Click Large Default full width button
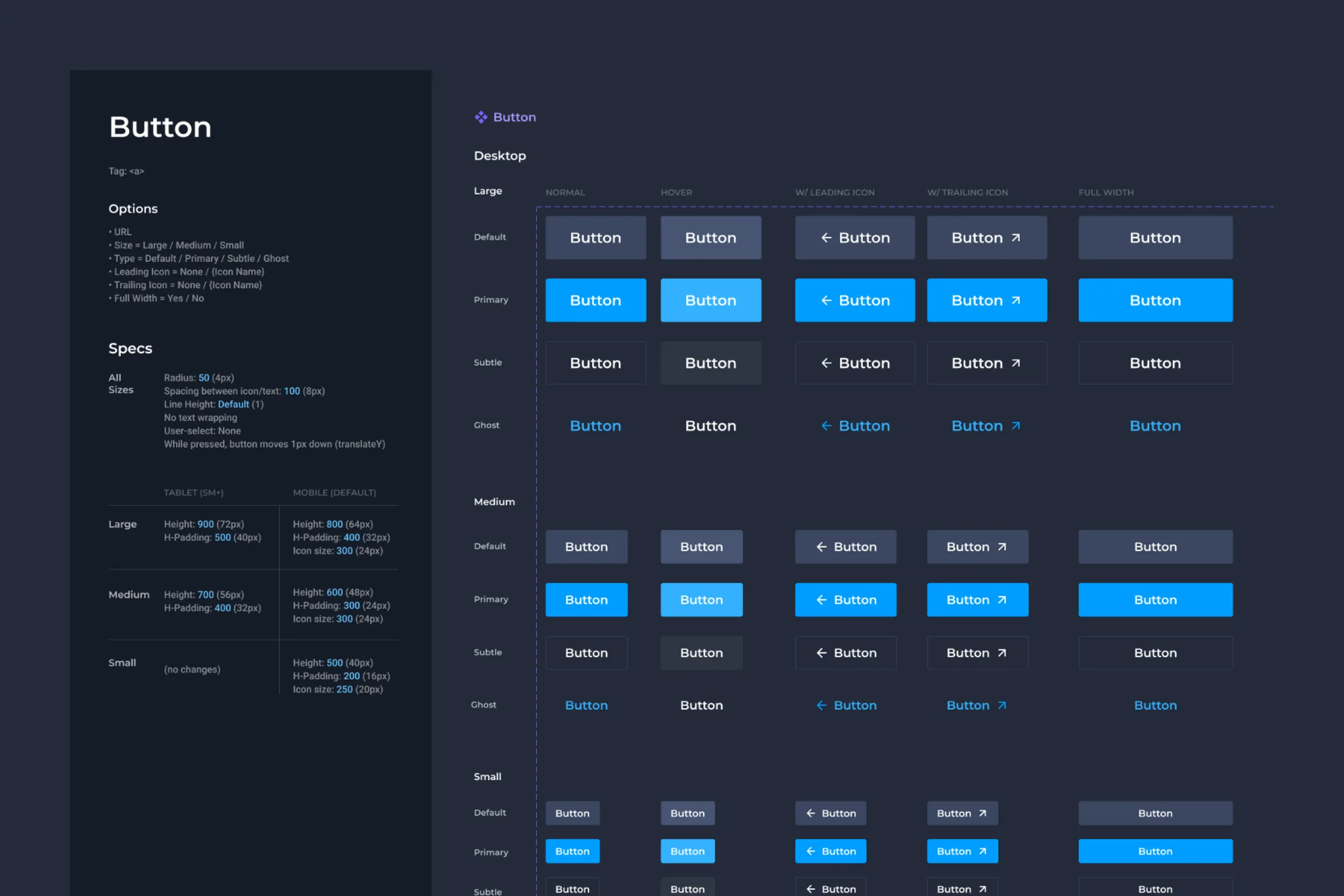 (x=1155, y=238)
